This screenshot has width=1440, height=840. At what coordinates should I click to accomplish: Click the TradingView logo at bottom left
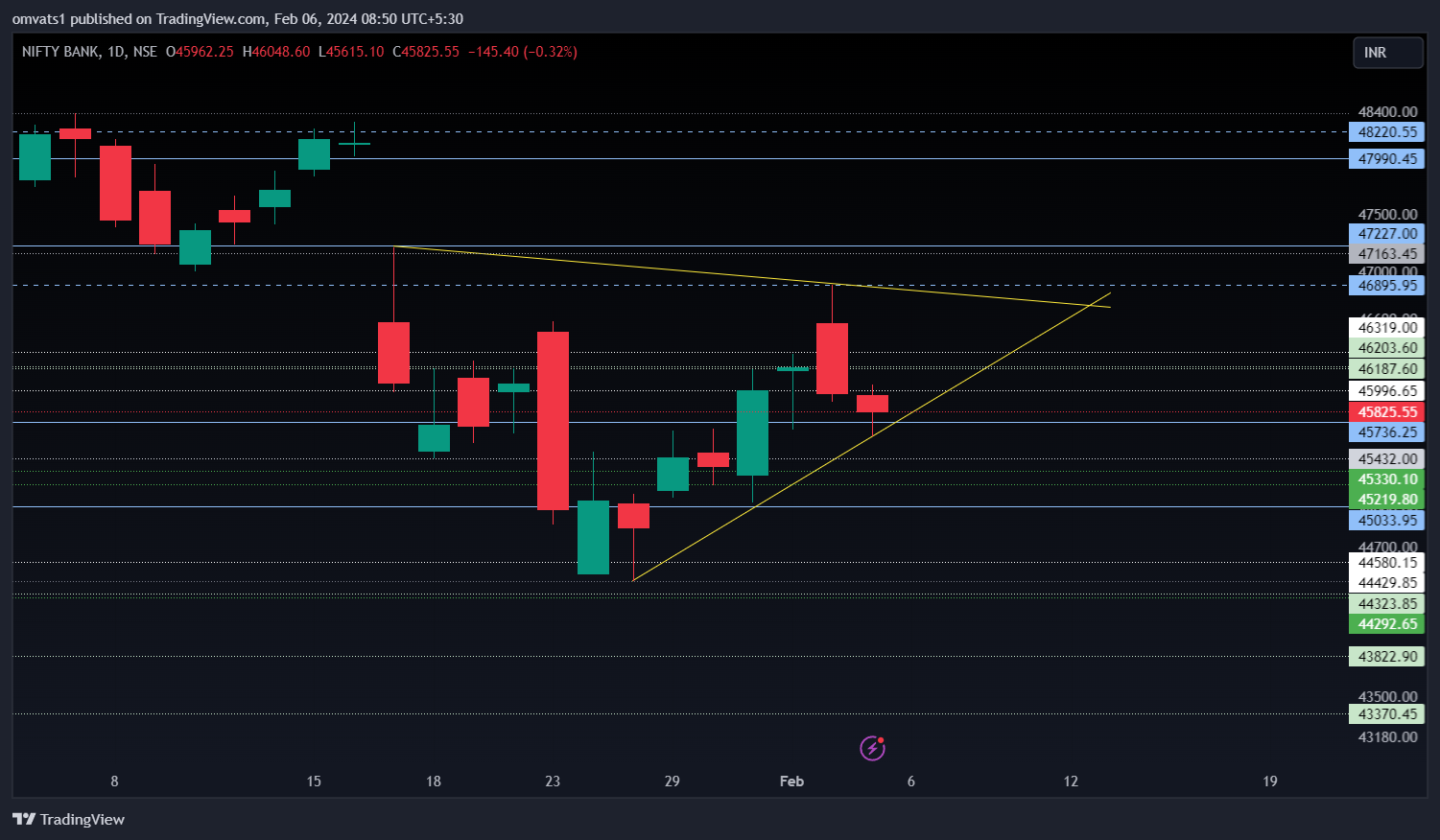pyautogui.click(x=69, y=819)
